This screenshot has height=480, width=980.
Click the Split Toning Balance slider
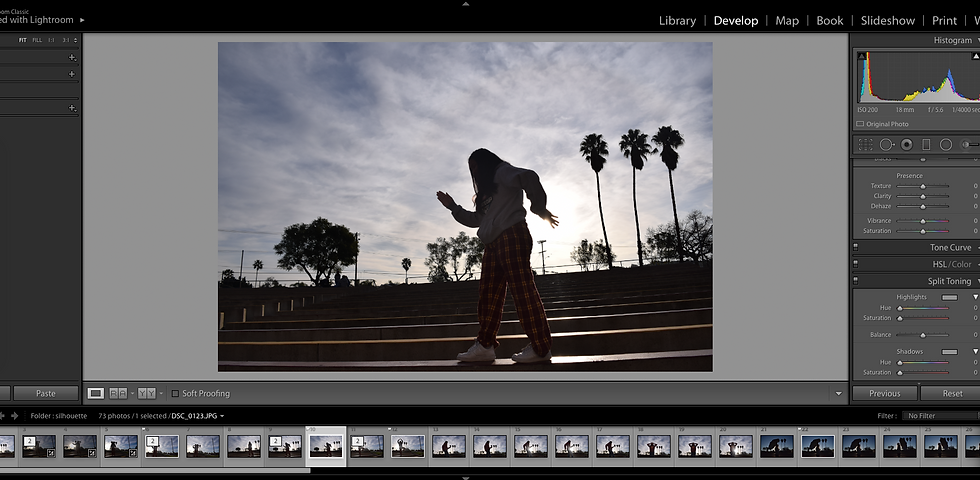click(922, 335)
